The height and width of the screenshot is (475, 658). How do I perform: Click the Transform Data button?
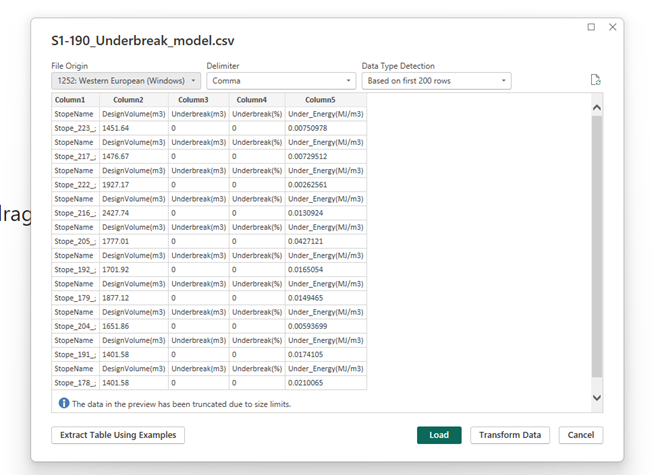coord(510,435)
